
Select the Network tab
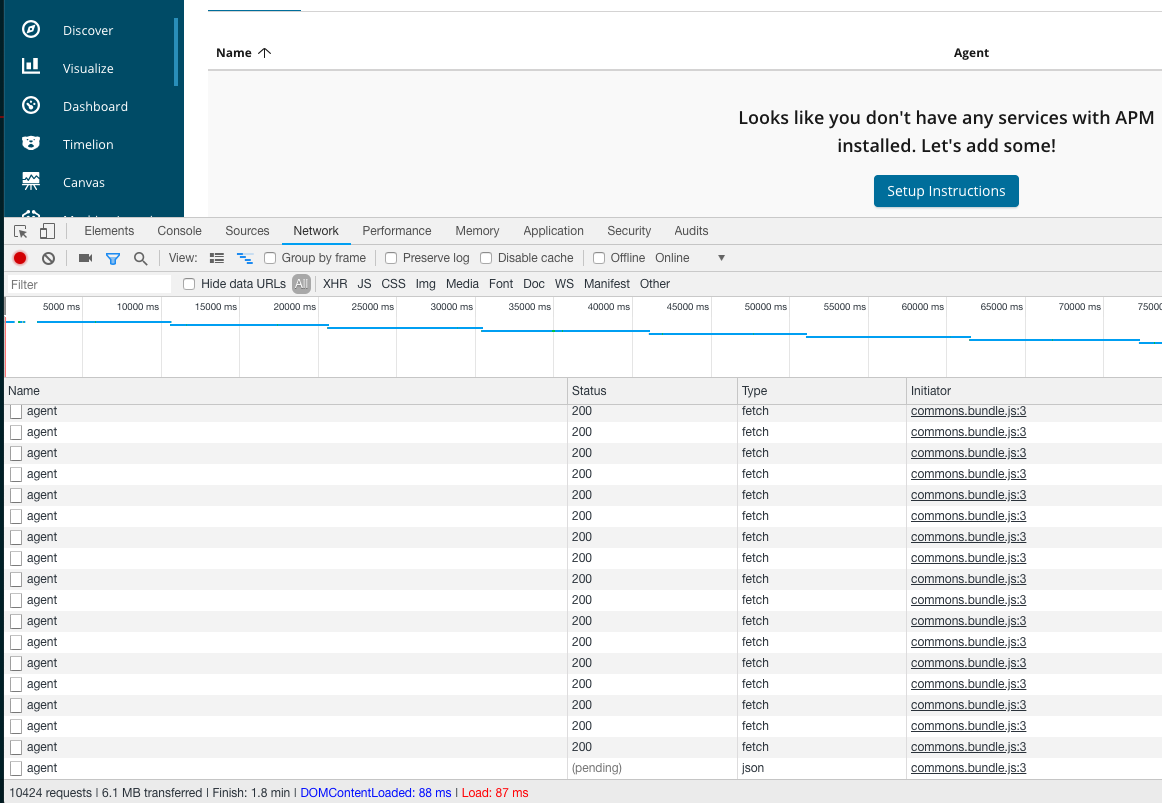316,231
